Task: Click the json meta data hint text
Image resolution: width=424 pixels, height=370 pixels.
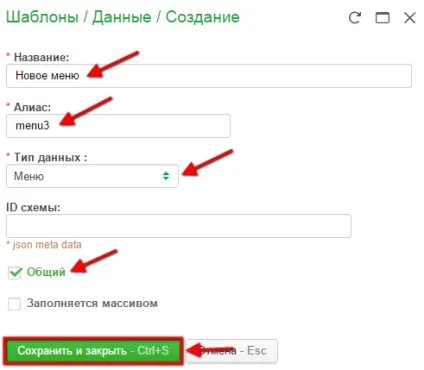Action: tap(47, 245)
